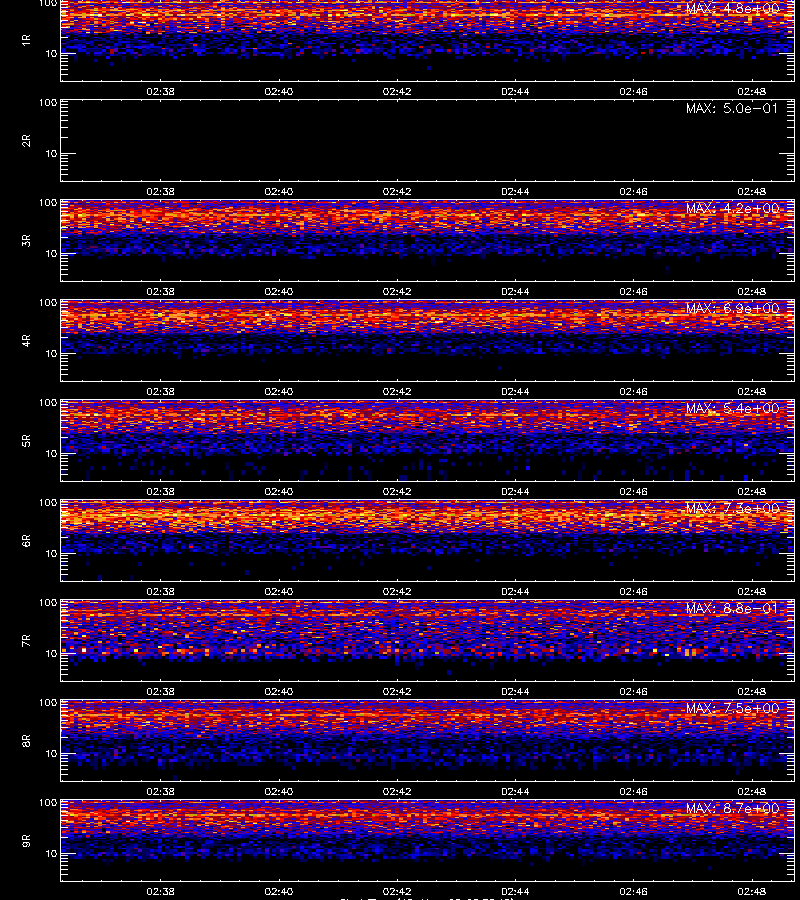Select the MAX: 7.3e+00 readout
Screen dimensions: 800x900
pos(732,508)
